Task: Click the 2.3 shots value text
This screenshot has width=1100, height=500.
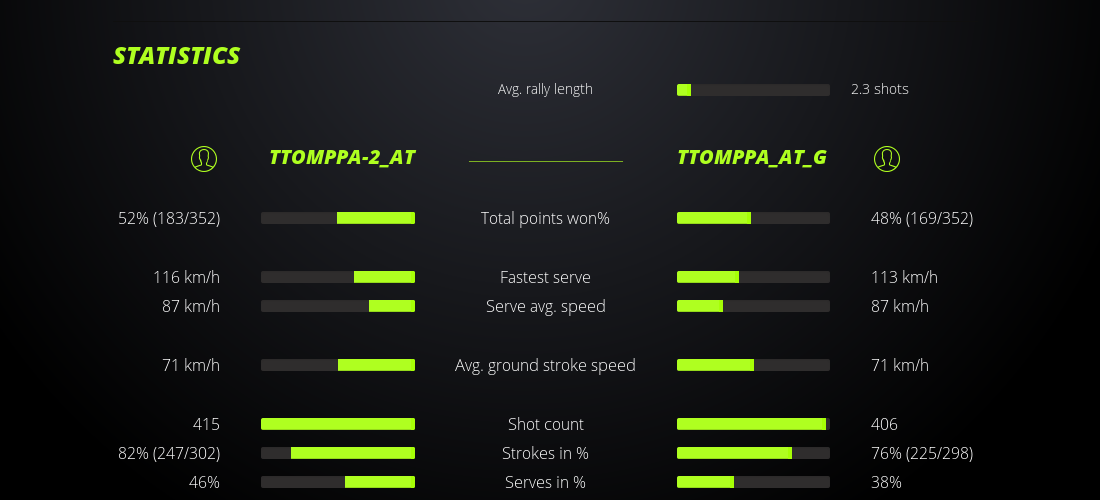Action: (x=880, y=89)
